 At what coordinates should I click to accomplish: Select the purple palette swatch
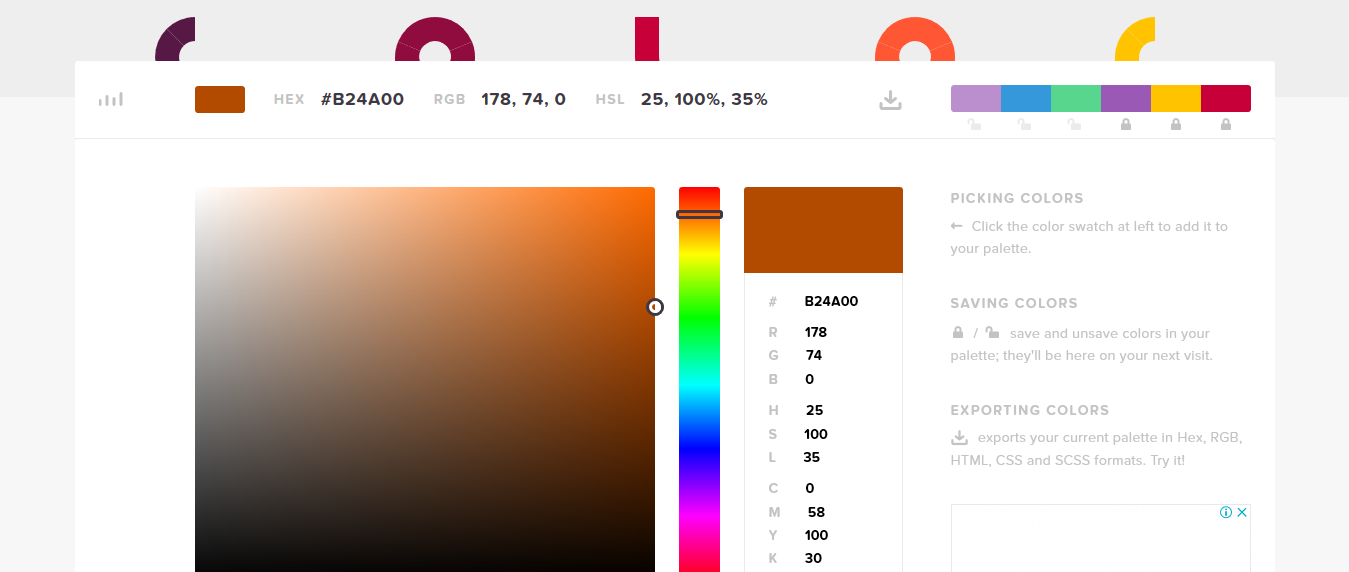(1126, 99)
